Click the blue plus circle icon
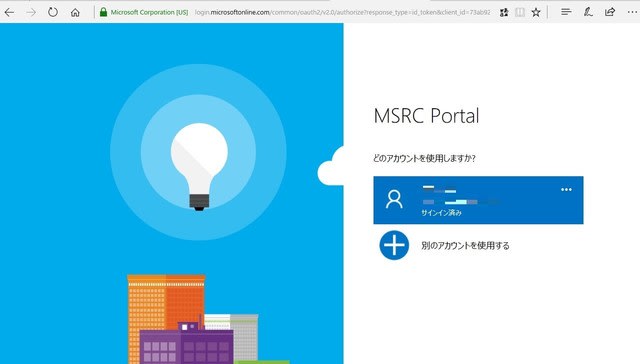Screen dimensions: 640x364 394,245
